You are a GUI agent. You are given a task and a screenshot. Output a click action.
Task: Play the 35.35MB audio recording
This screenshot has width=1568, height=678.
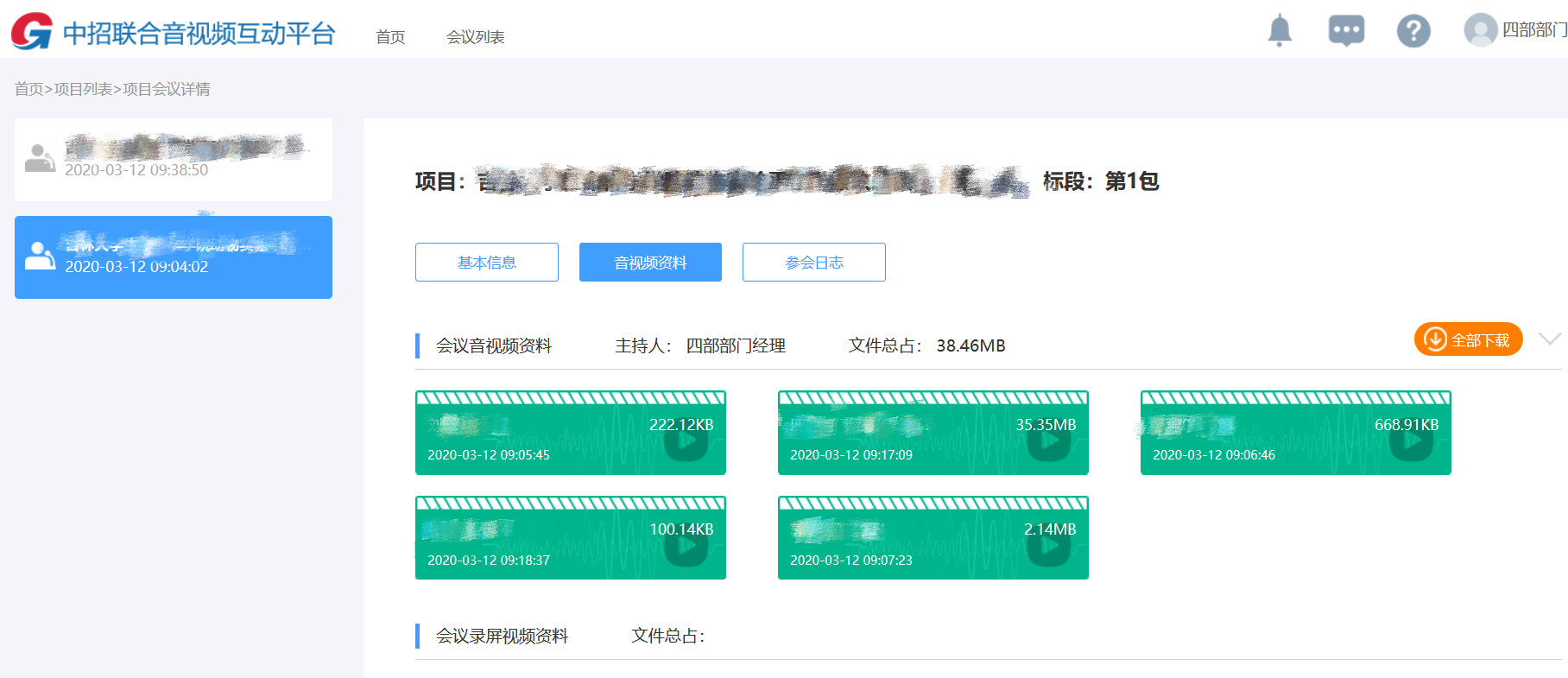[x=1048, y=441]
